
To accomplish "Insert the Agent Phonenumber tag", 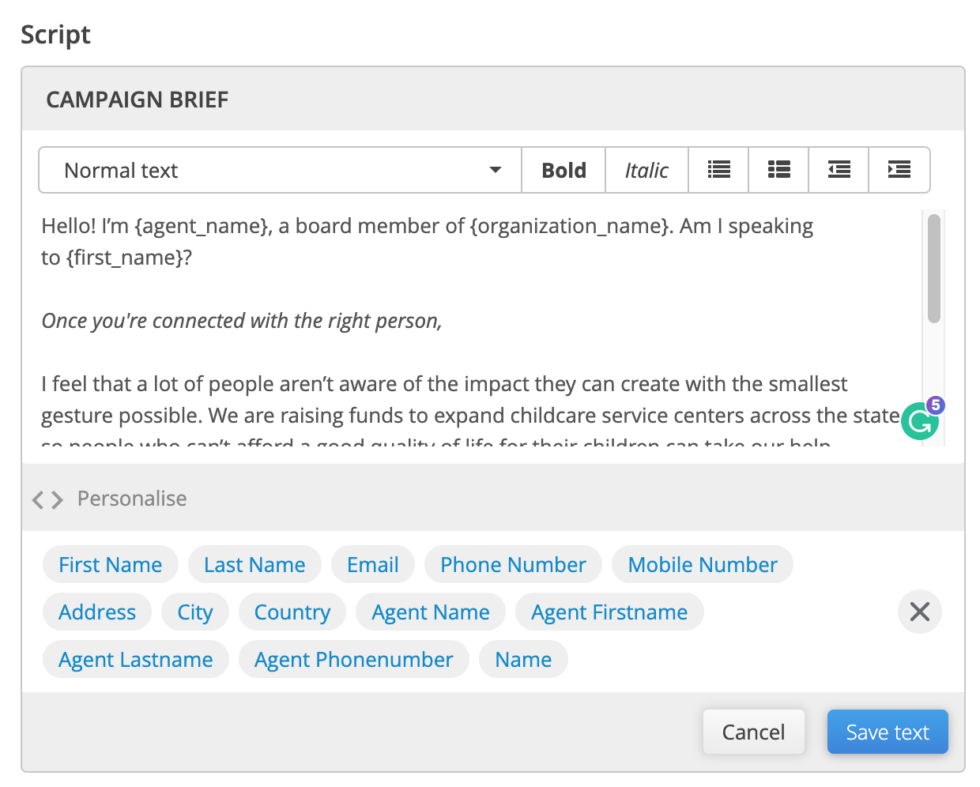I will [x=354, y=659].
